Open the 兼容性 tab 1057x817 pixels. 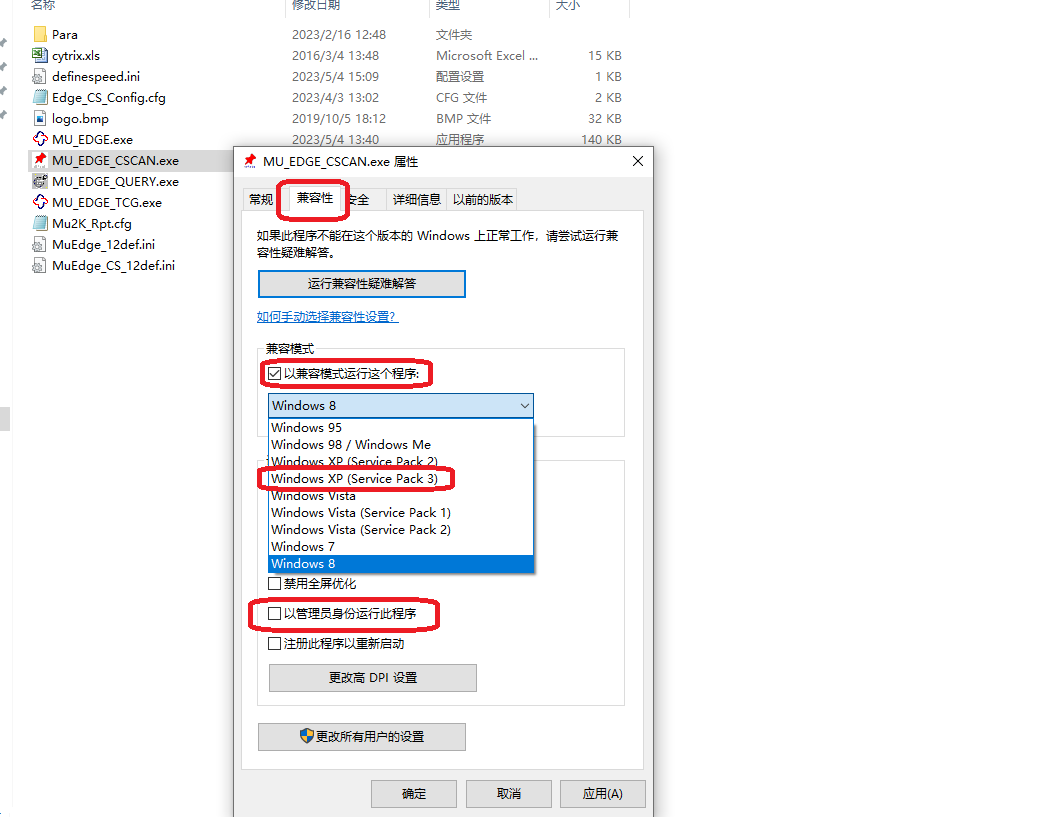pyautogui.click(x=314, y=198)
